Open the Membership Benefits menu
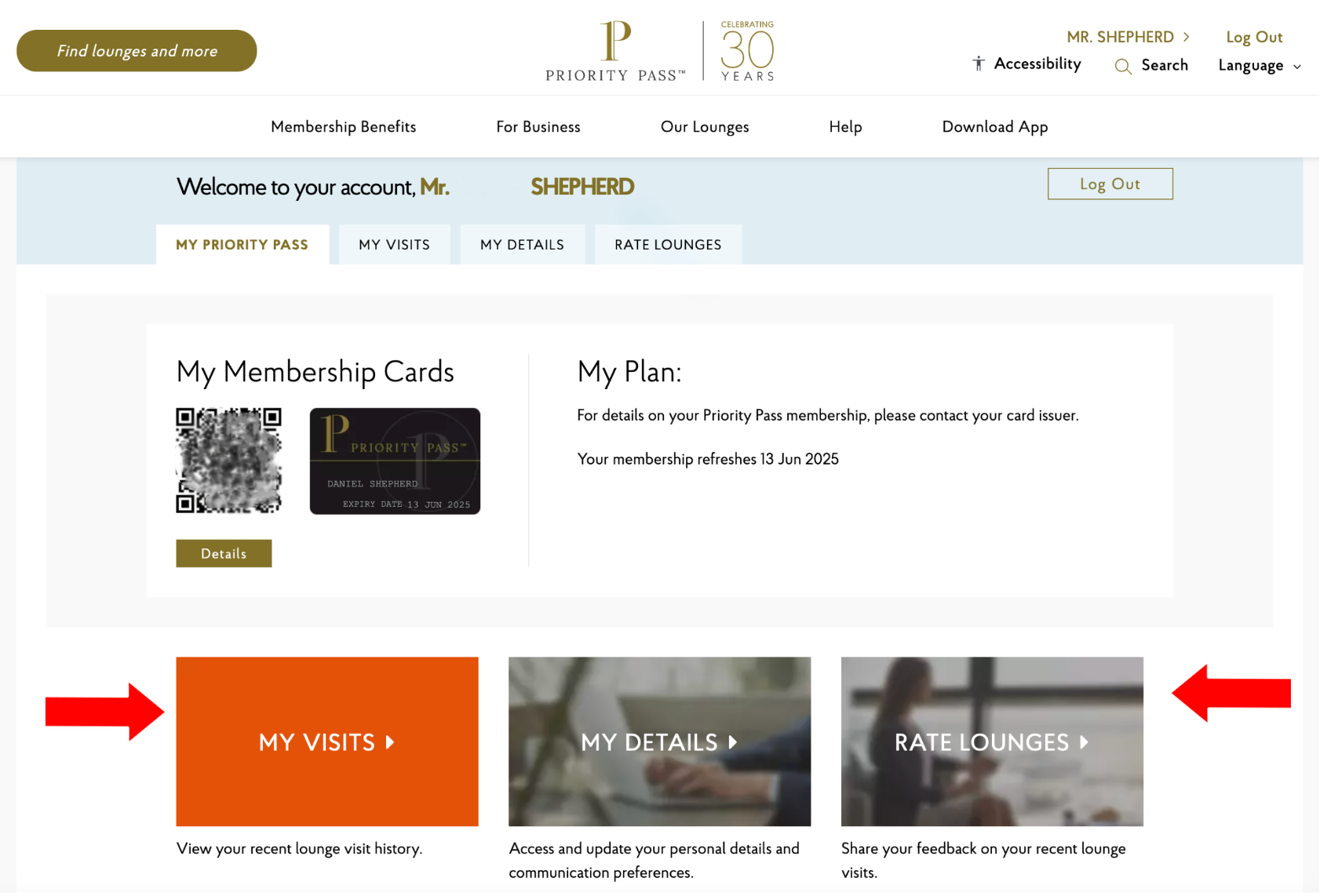1331x896 pixels. click(343, 126)
